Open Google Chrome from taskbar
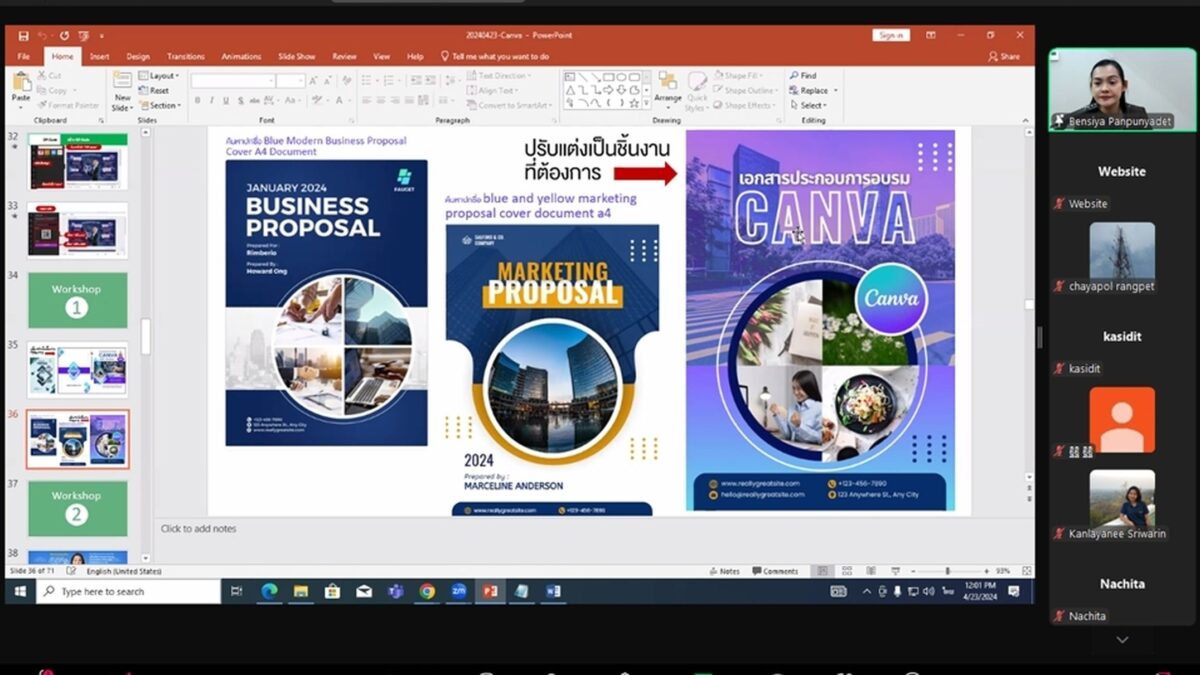Screen dimensions: 1200x675 pos(427,591)
